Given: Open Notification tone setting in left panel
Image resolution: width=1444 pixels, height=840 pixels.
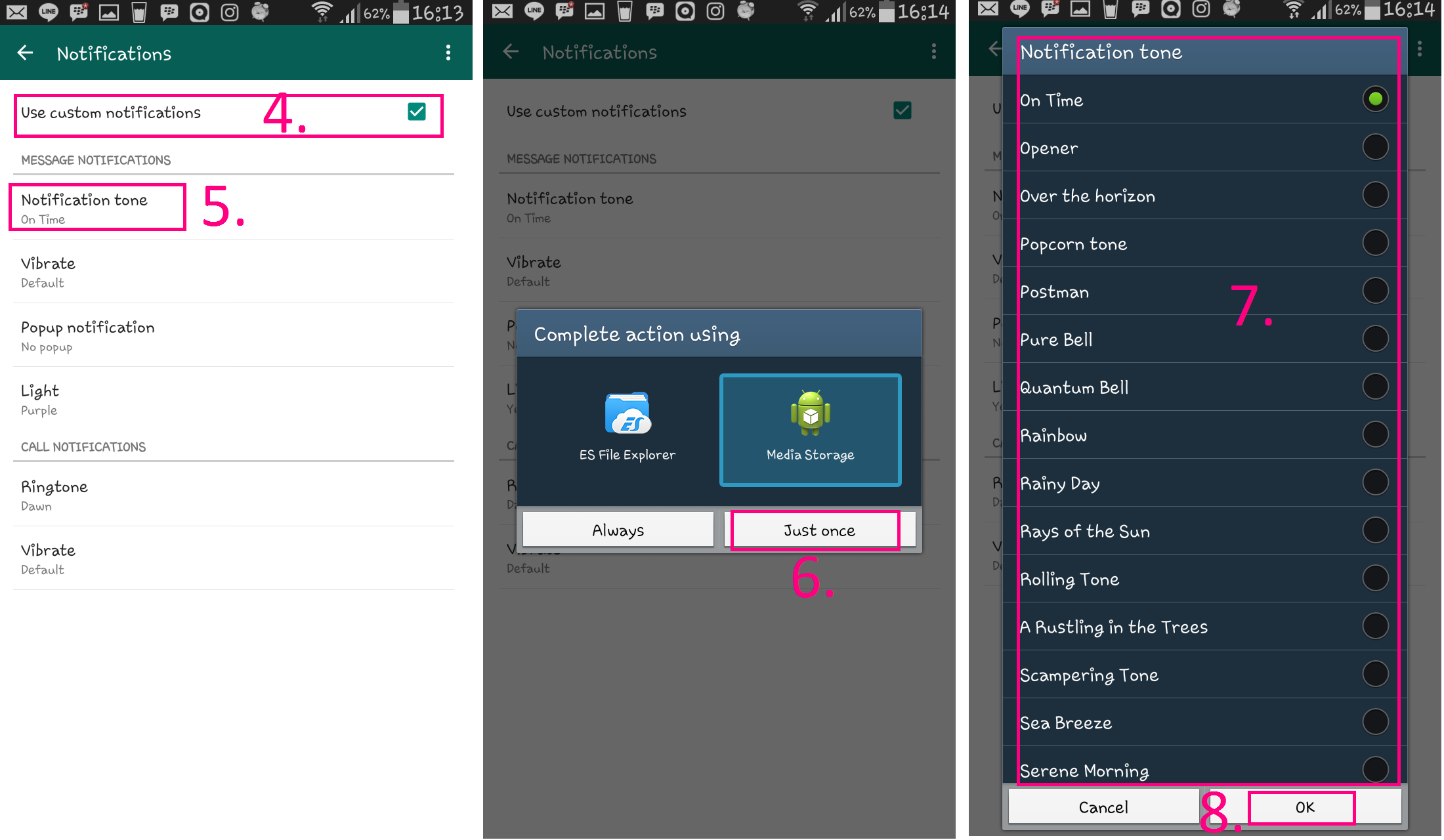Looking at the screenshot, I should 98,208.
